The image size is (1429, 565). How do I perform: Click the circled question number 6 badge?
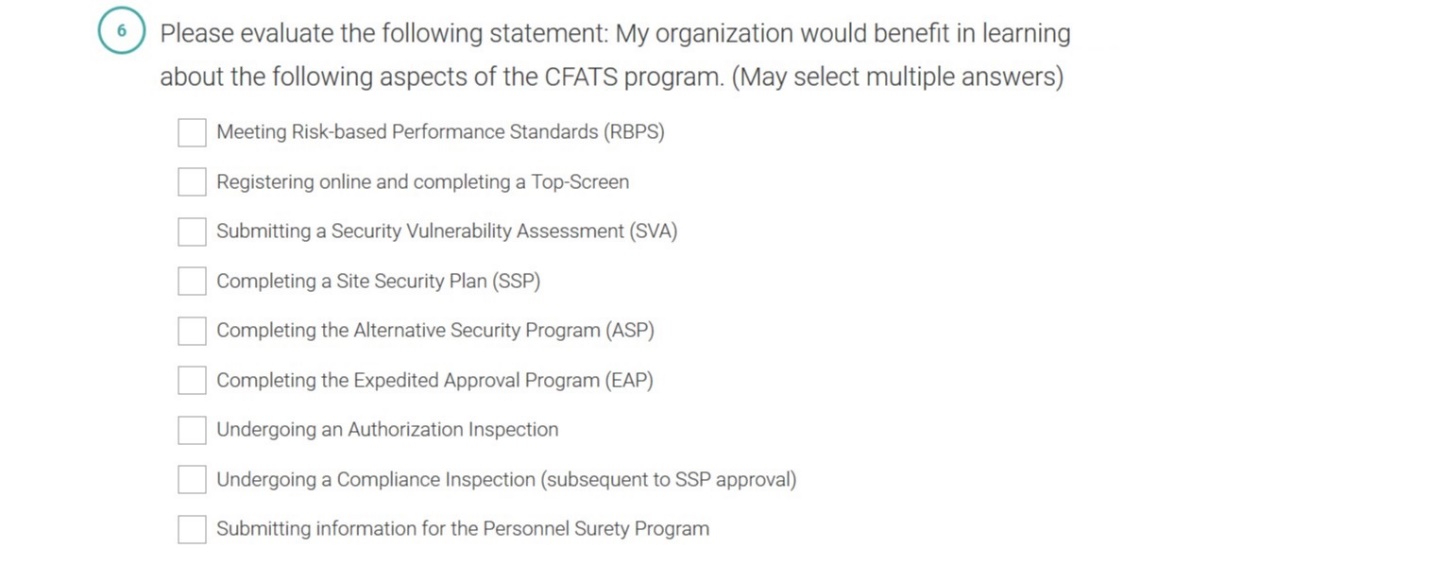(122, 32)
